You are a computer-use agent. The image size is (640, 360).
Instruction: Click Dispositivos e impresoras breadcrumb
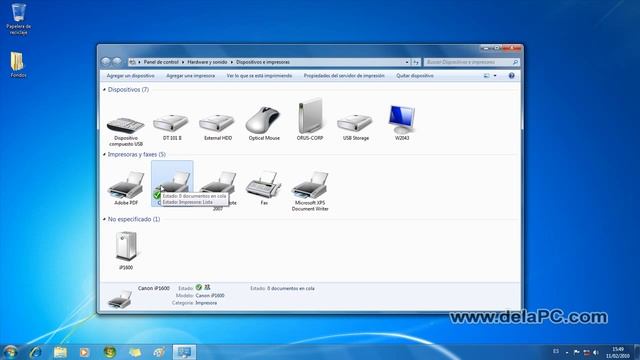(x=263, y=62)
